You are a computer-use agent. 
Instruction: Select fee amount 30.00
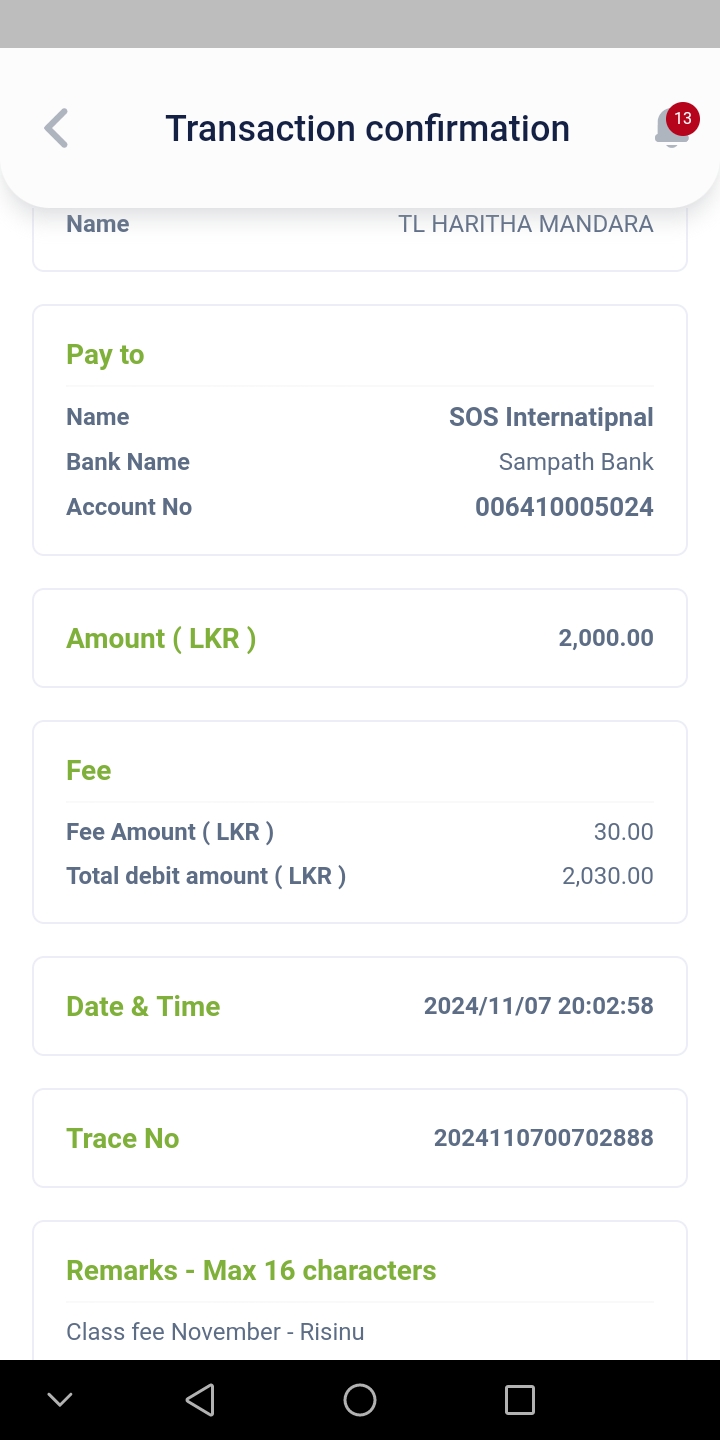pos(623,832)
